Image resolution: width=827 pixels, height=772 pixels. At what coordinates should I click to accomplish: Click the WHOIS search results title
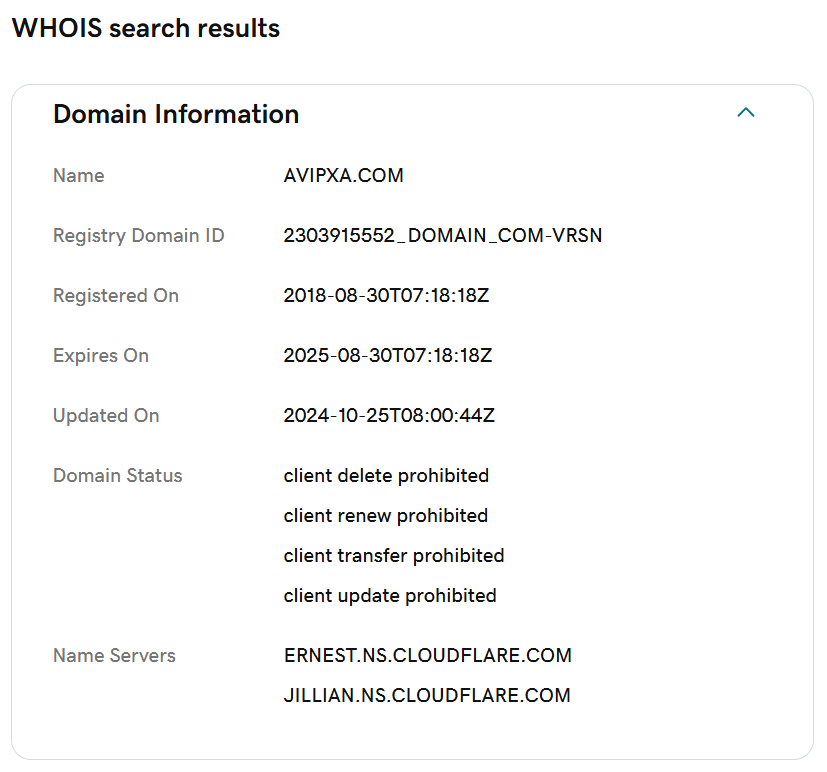pos(146,28)
